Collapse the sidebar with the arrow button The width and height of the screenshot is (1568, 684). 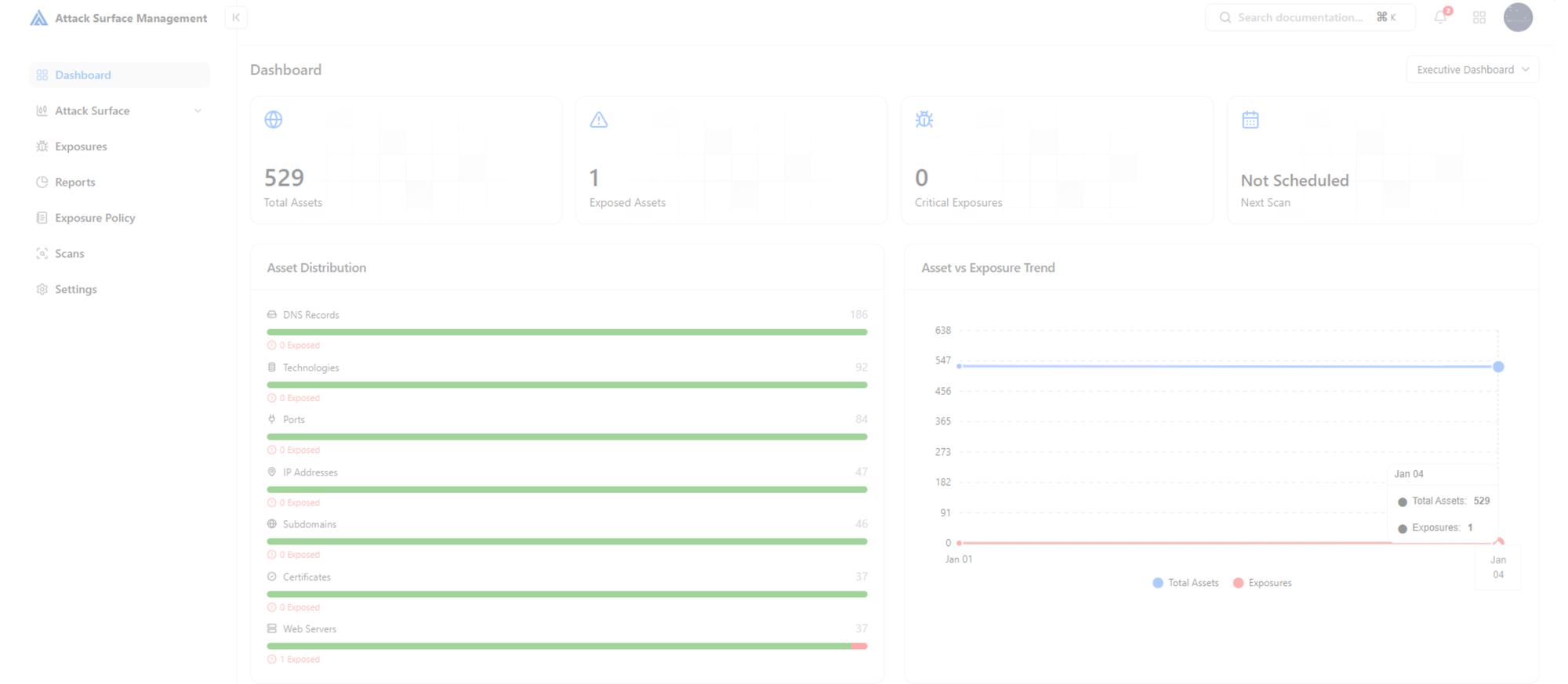[x=236, y=17]
